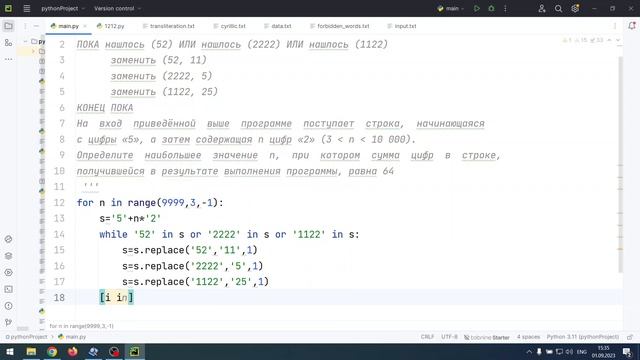
Task: Open the Structure tool window
Action: coord(8,42)
